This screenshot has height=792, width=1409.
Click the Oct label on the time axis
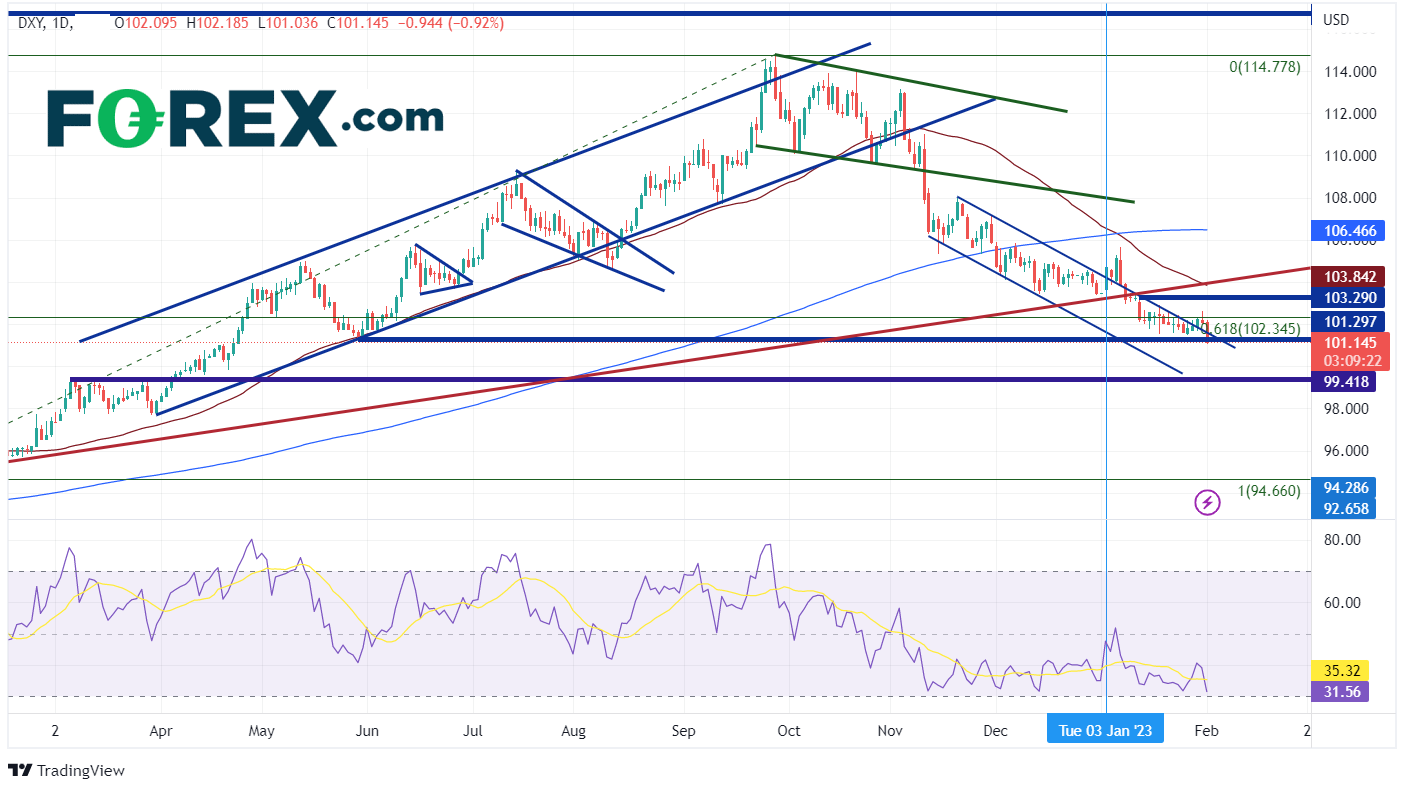tap(788, 731)
